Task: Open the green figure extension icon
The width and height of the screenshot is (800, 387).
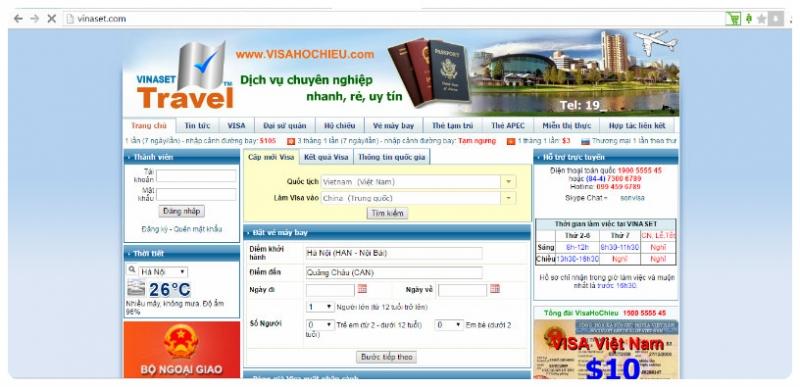Action: point(748,19)
